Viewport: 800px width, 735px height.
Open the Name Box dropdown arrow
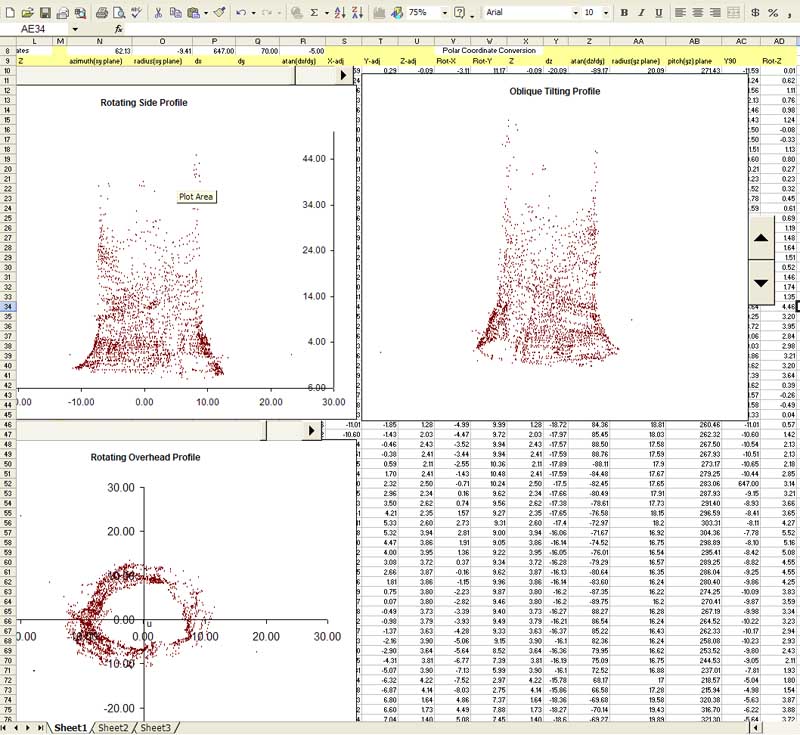(x=75, y=29)
